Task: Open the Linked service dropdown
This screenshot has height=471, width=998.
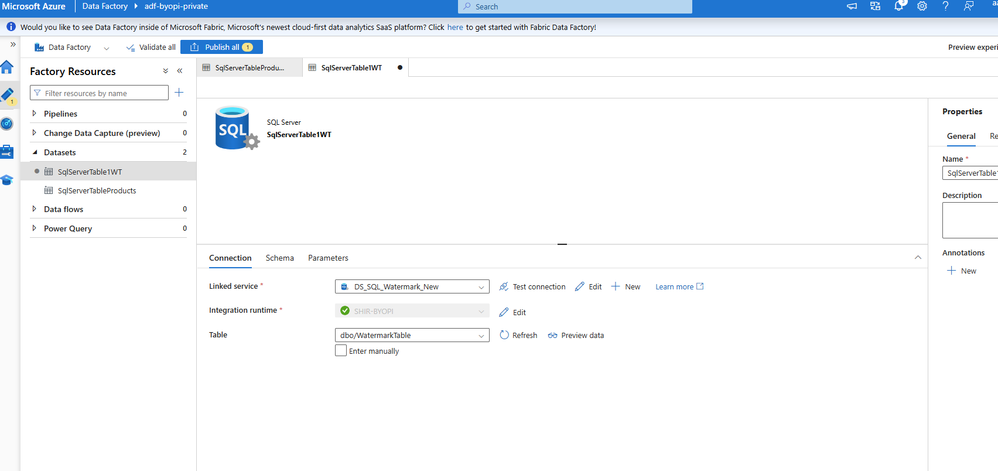Action: point(412,286)
